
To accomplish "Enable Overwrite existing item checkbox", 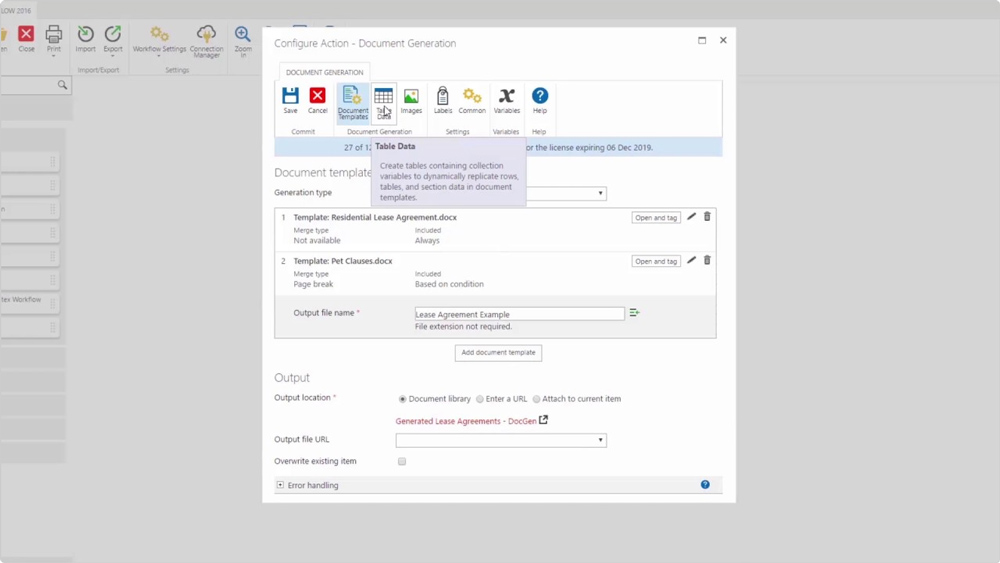I will (402, 462).
